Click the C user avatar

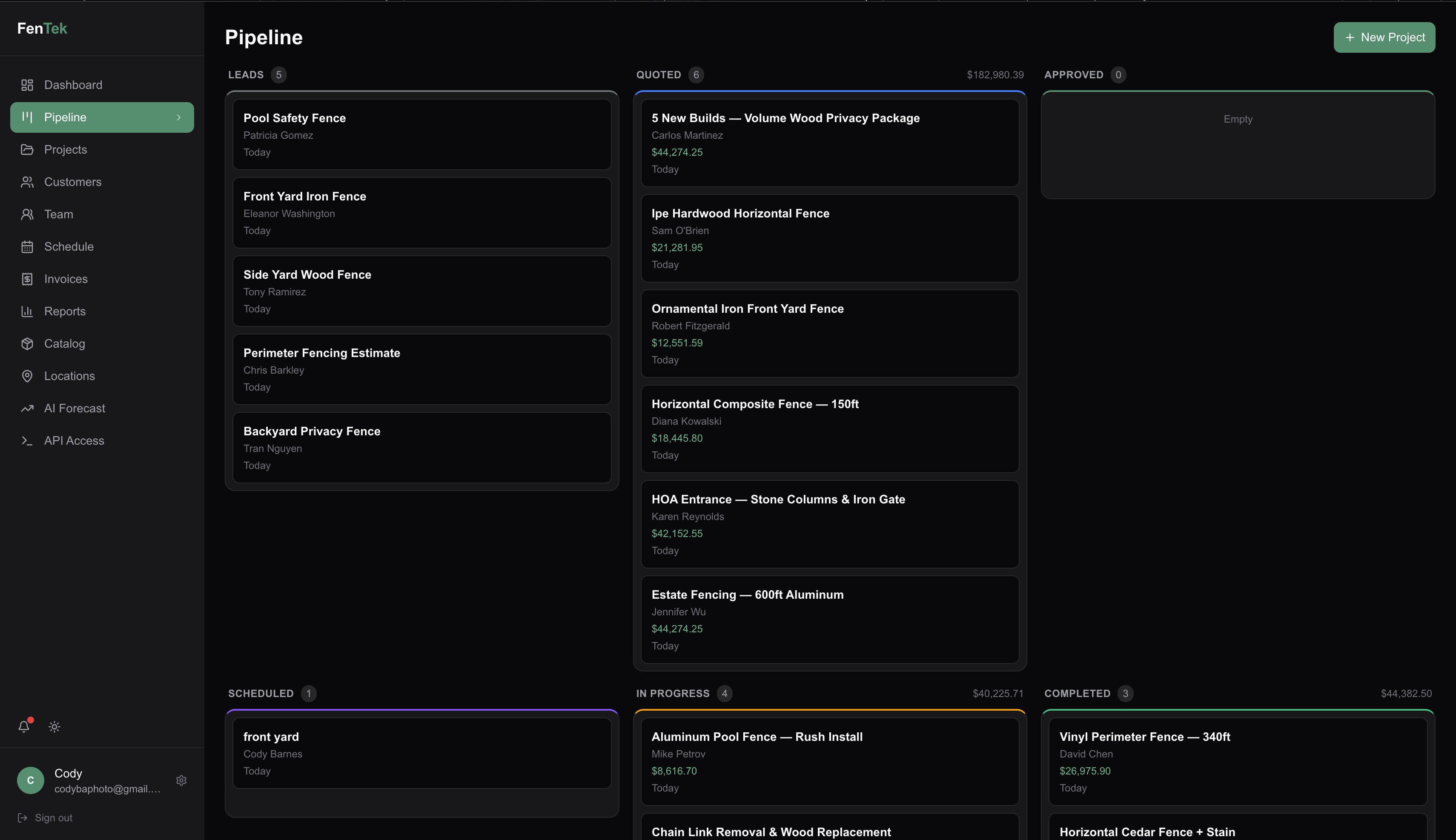click(x=31, y=780)
